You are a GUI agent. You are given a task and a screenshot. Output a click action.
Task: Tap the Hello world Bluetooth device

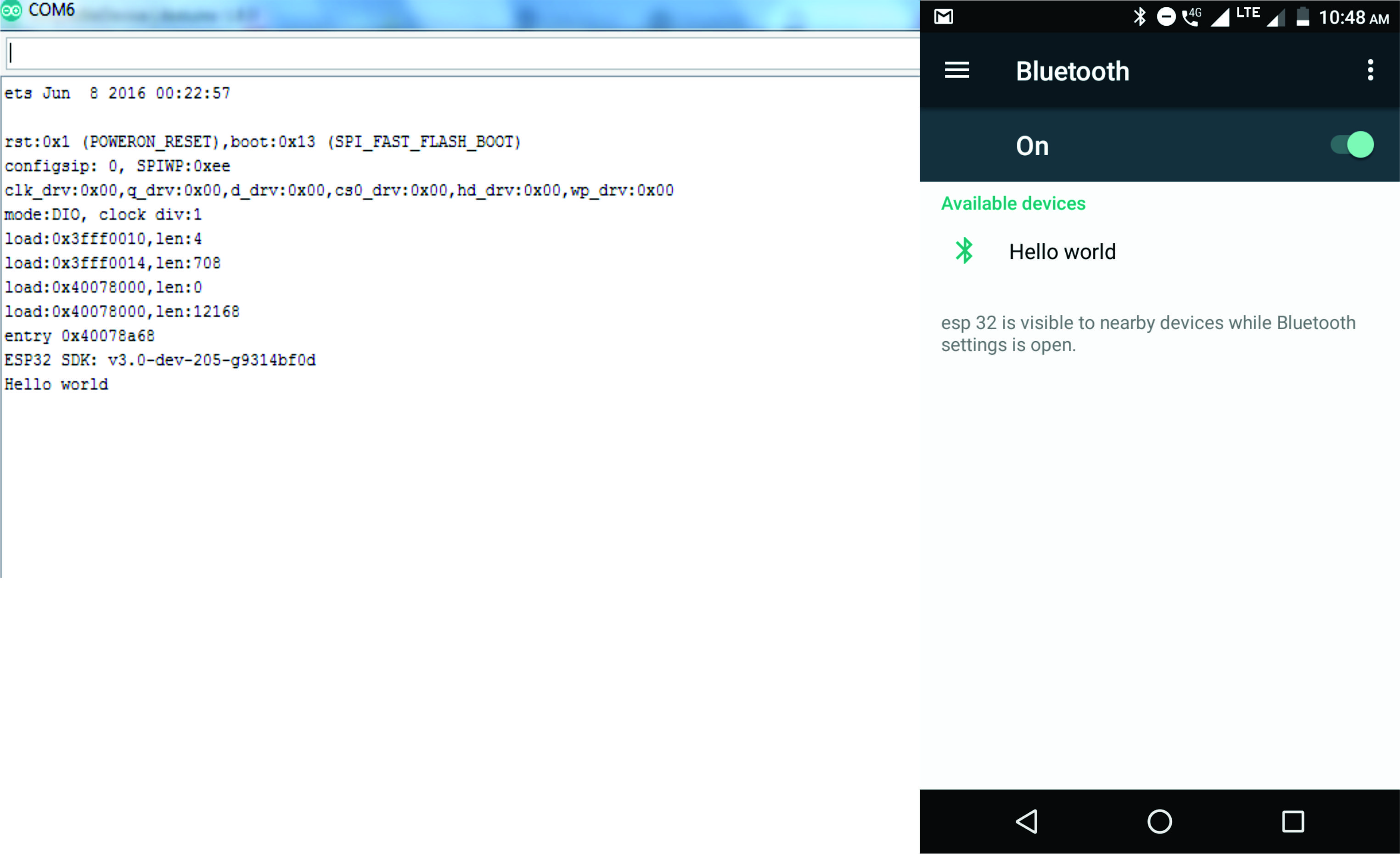click(1061, 252)
